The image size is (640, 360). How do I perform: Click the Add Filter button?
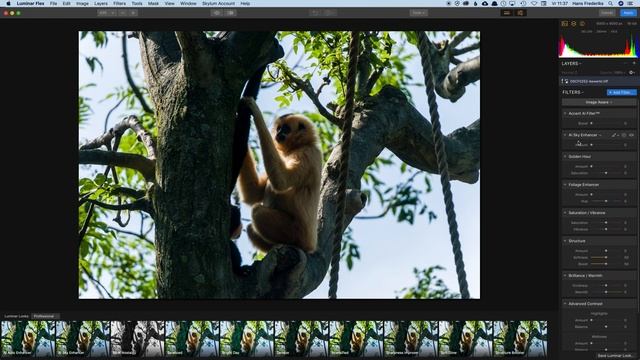click(621, 93)
